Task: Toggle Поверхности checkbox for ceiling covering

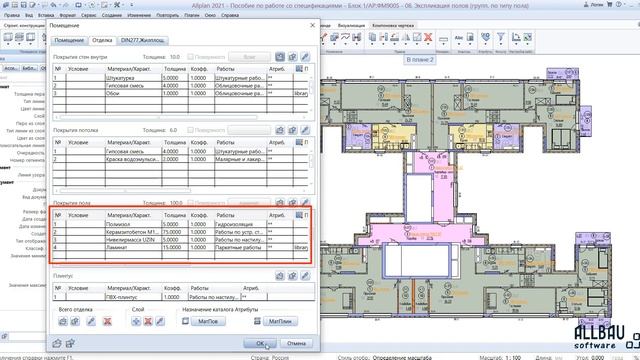Action: click(190, 130)
